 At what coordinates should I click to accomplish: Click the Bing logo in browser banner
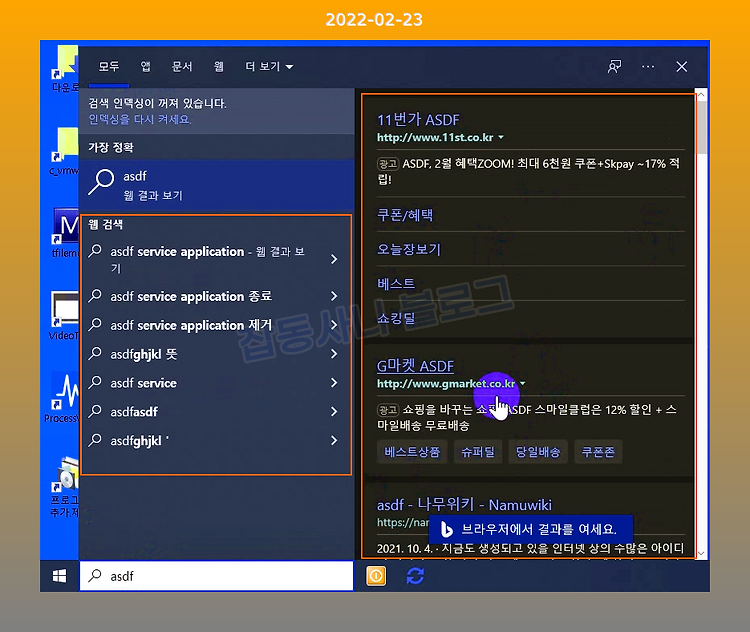pos(446,529)
